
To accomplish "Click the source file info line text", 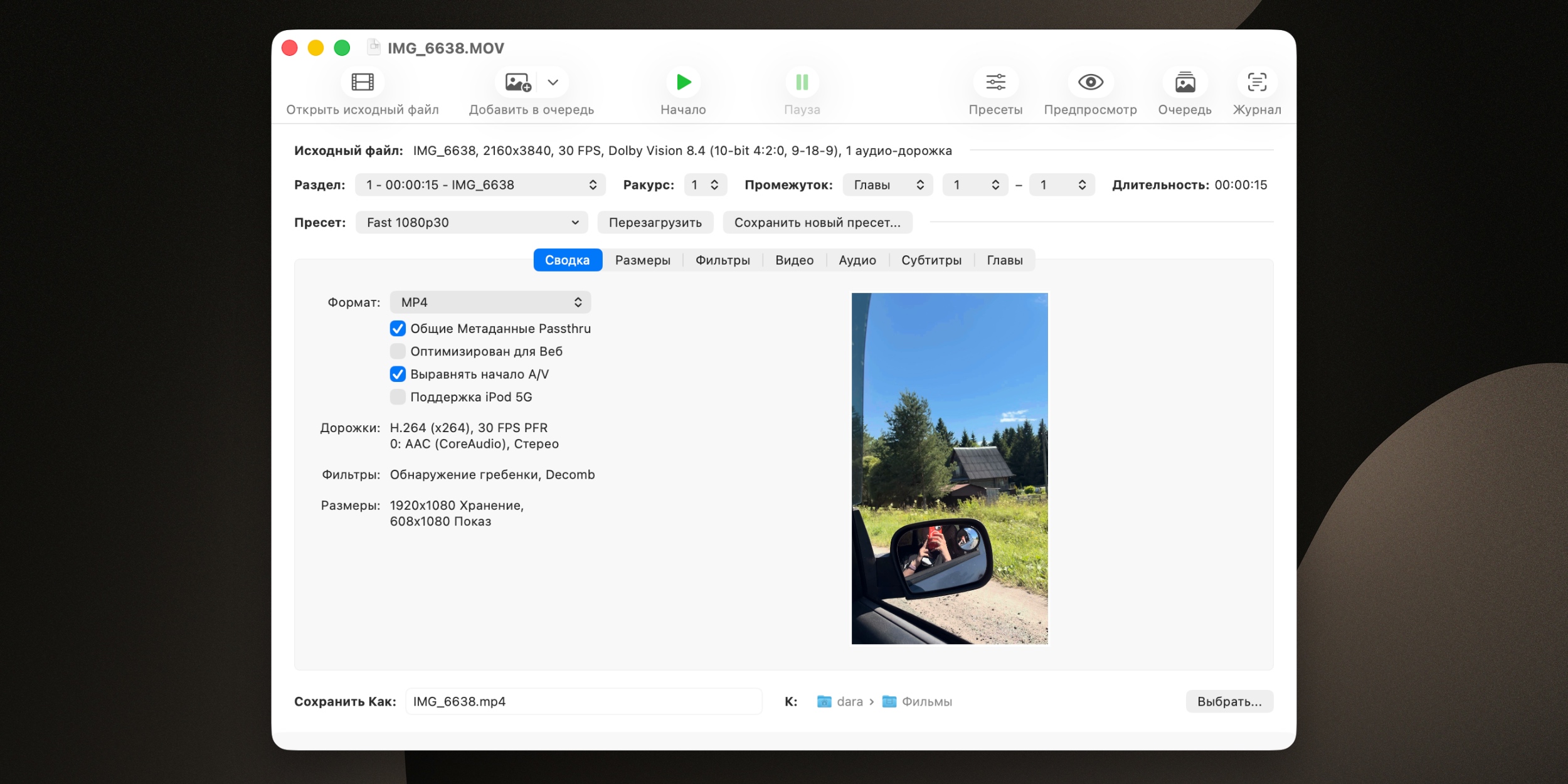I will click(682, 151).
